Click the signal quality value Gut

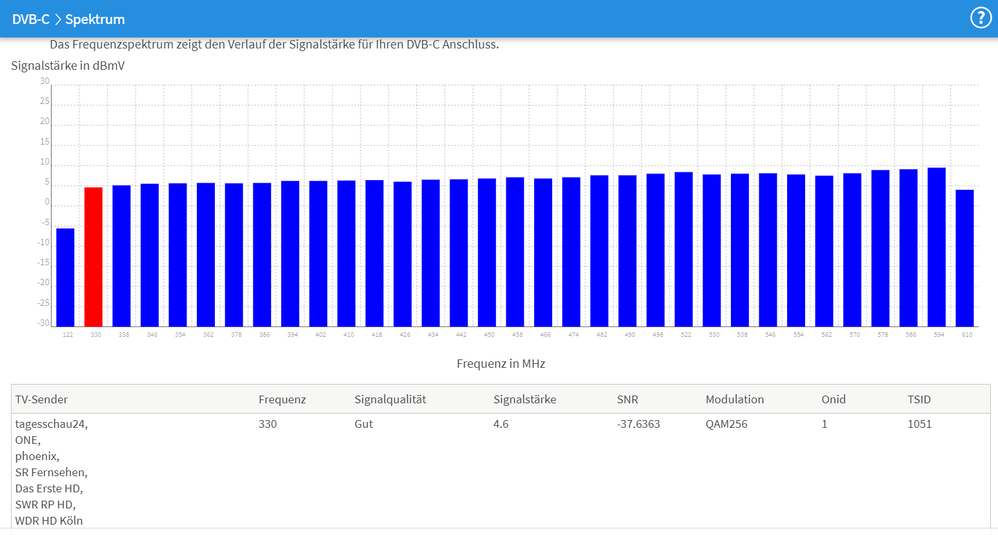(363, 424)
